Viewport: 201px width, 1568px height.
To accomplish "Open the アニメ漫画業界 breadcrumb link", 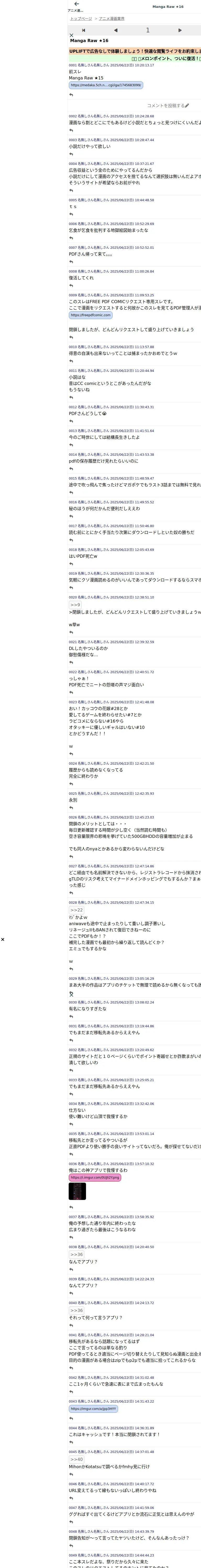I will pos(111,19).
